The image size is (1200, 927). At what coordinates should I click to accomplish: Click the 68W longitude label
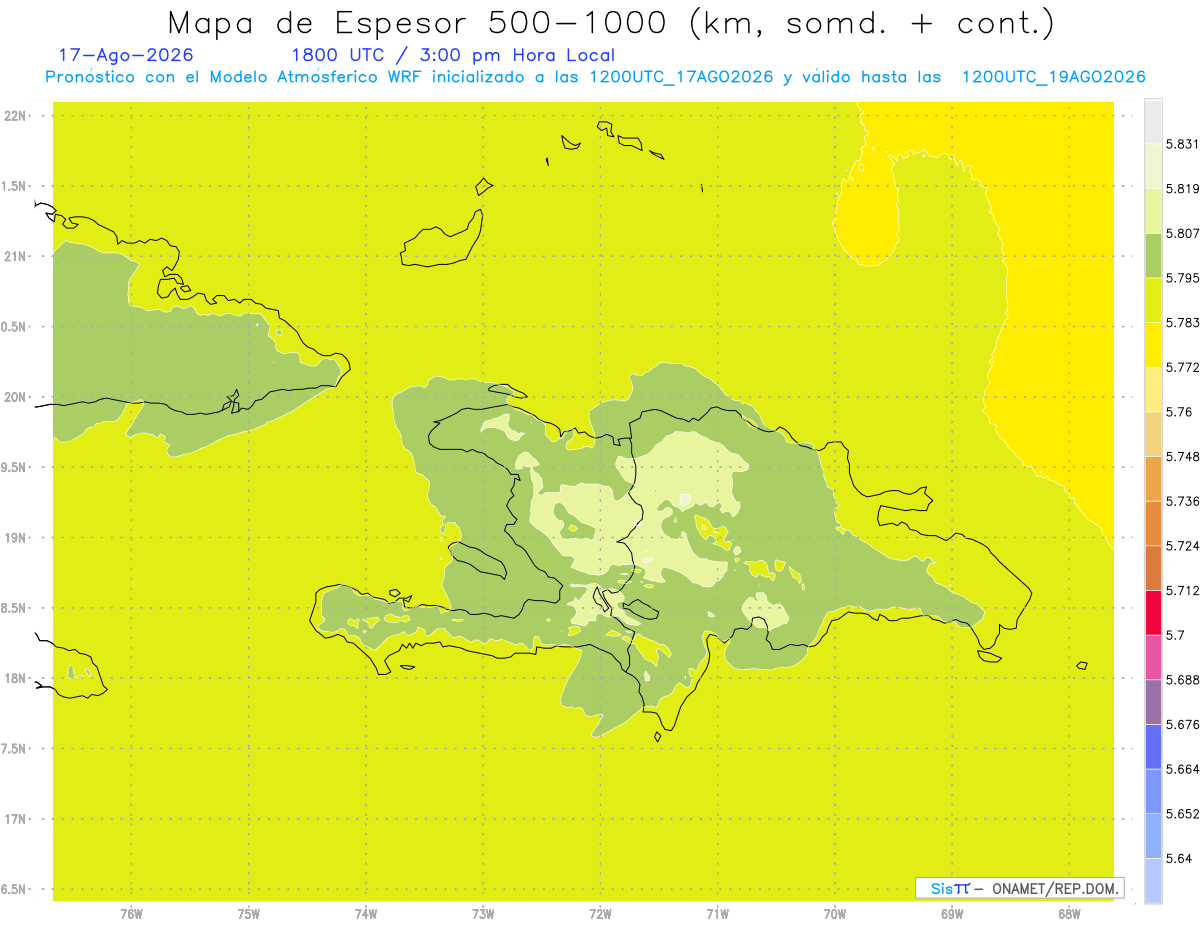pos(1069,912)
